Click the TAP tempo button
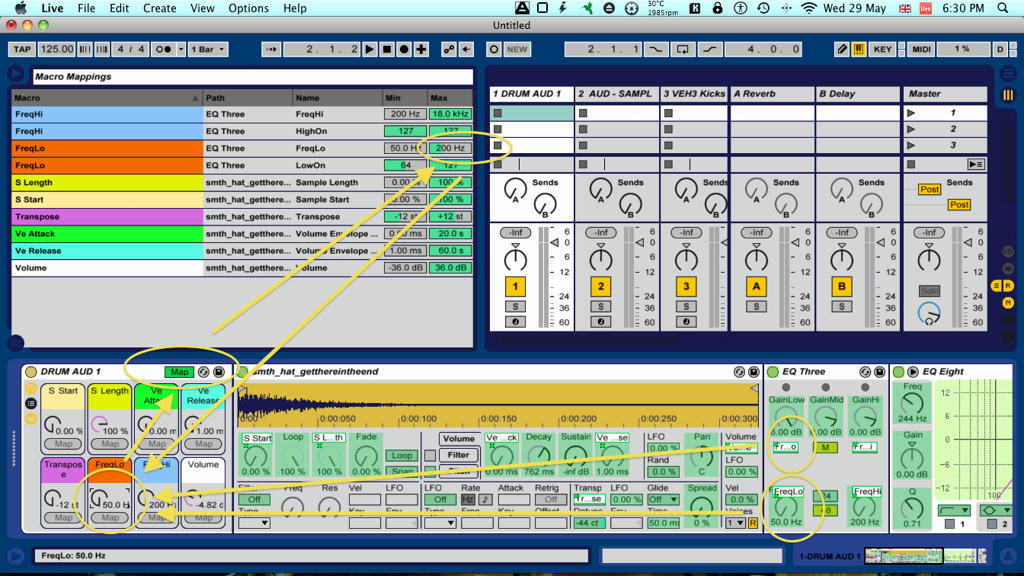 click(22, 49)
